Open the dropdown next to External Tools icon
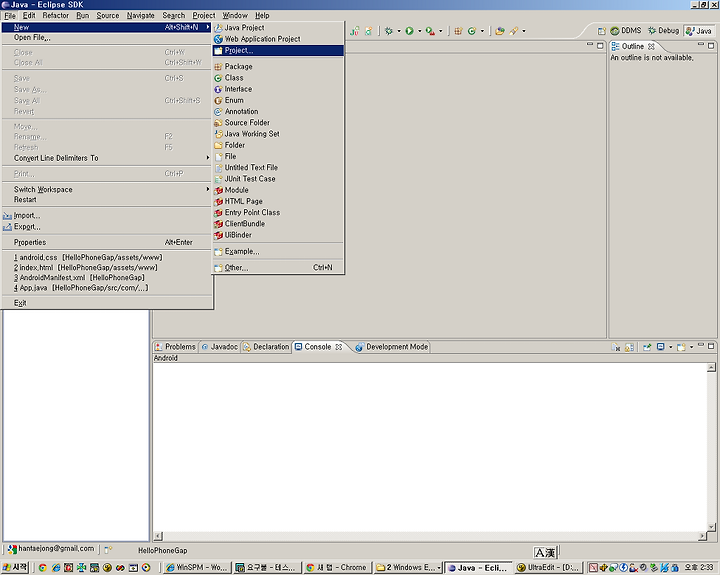Viewport: 720px width, 575px height. [440, 31]
